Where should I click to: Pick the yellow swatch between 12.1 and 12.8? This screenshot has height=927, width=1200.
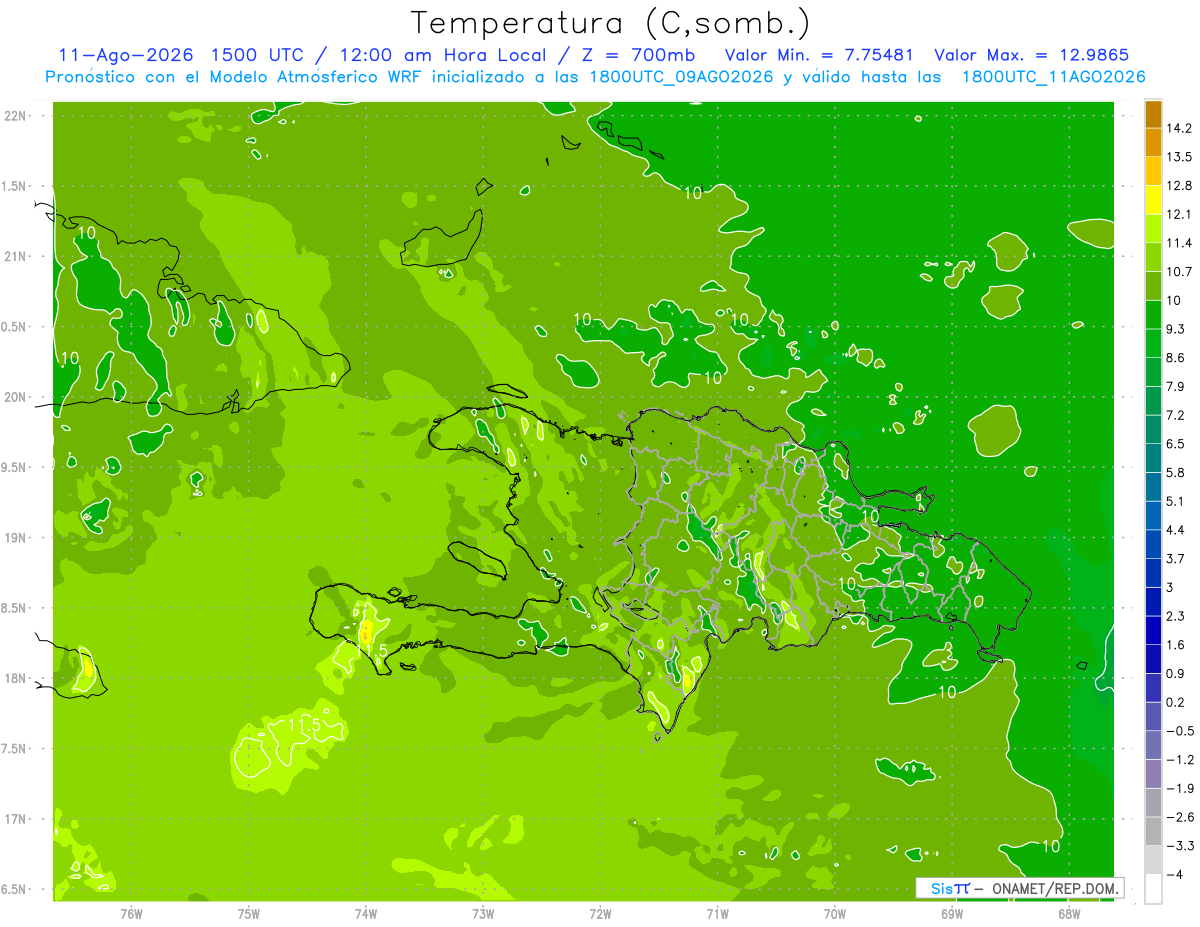tap(1153, 200)
